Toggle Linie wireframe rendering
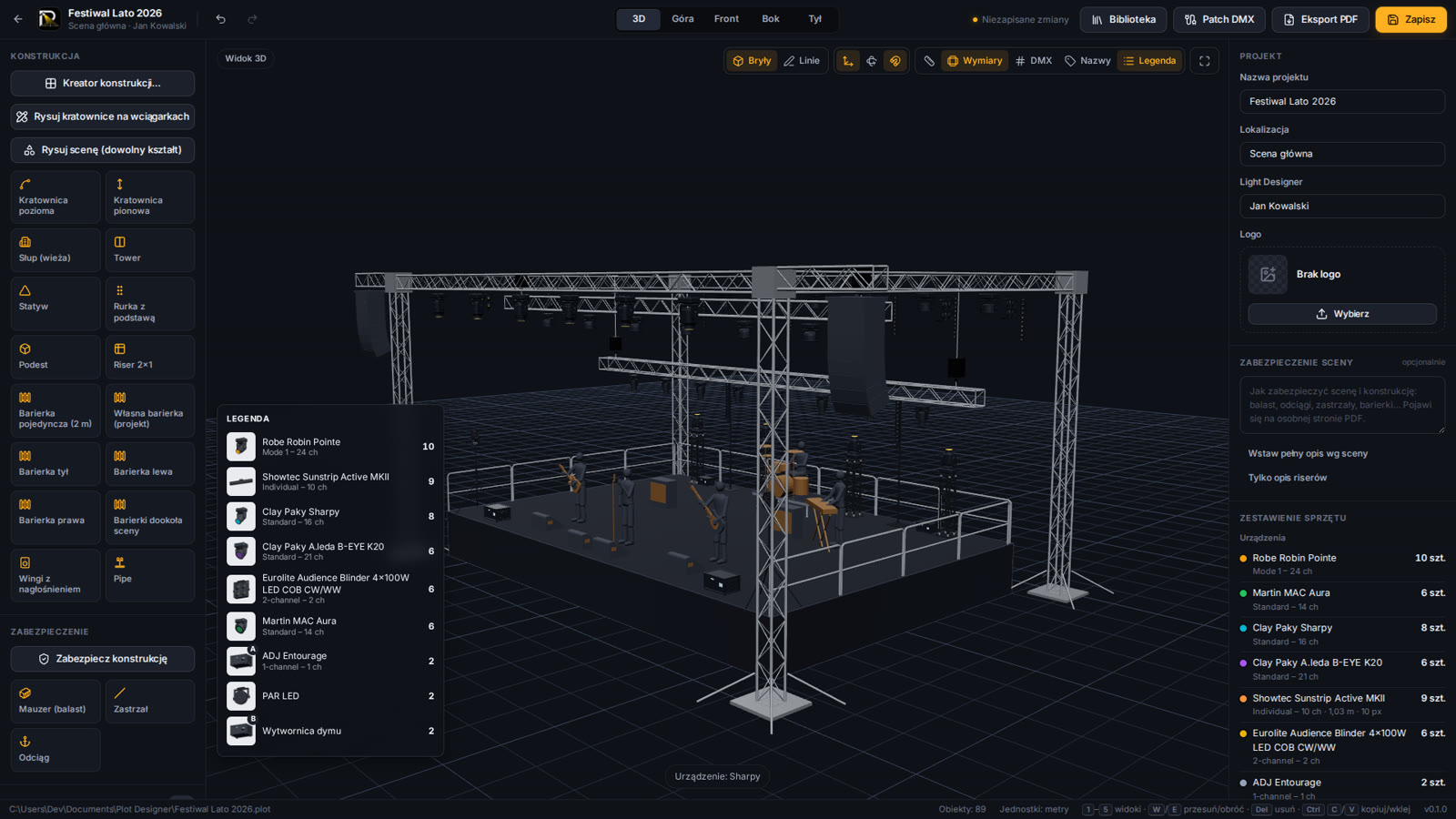Image resolution: width=1456 pixels, height=819 pixels. coord(802,61)
